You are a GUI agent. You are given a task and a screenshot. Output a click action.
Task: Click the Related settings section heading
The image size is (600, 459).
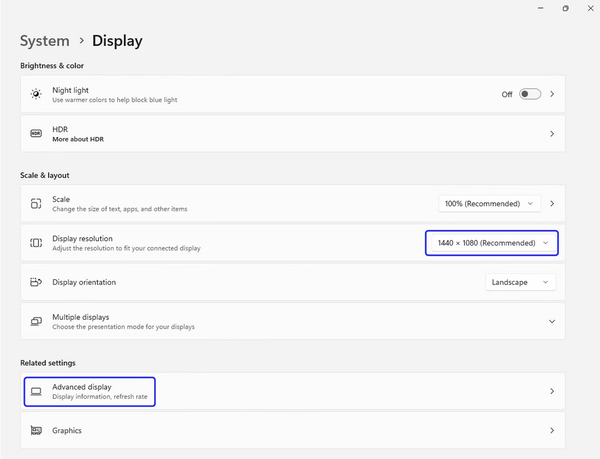[48, 363]
